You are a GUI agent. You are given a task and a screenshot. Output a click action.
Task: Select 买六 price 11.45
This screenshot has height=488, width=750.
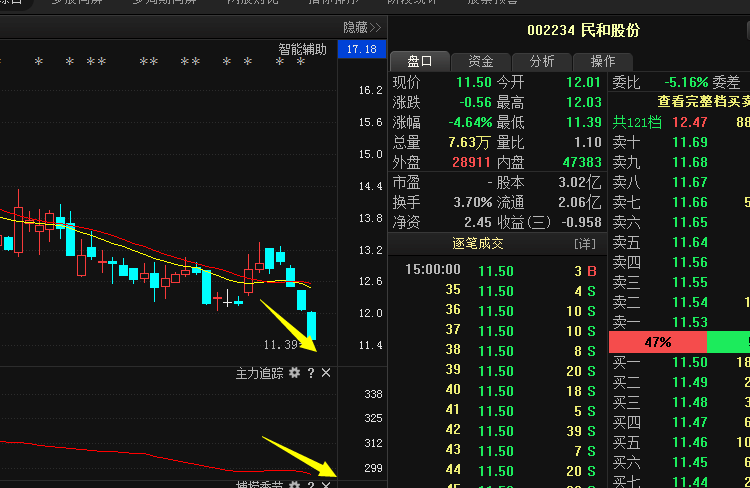pyautogui.click(x=690, y=462)
